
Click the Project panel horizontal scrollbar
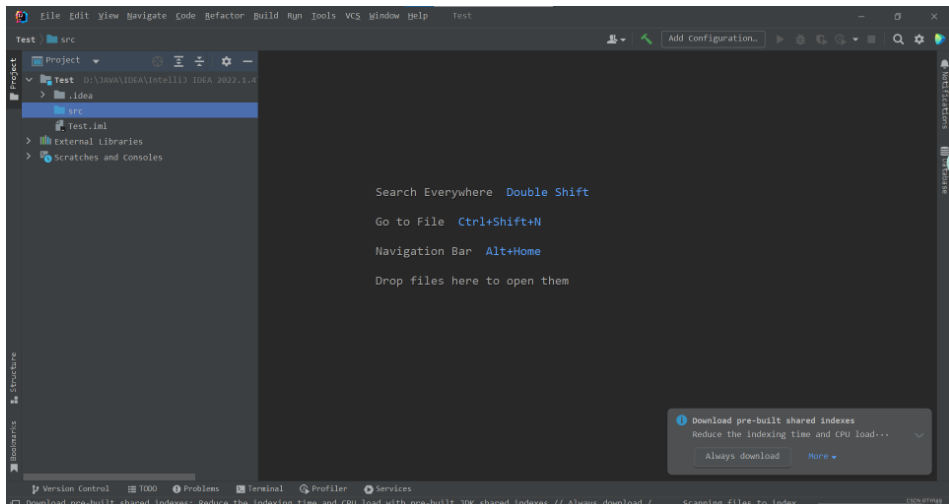[x=109, y=477]
